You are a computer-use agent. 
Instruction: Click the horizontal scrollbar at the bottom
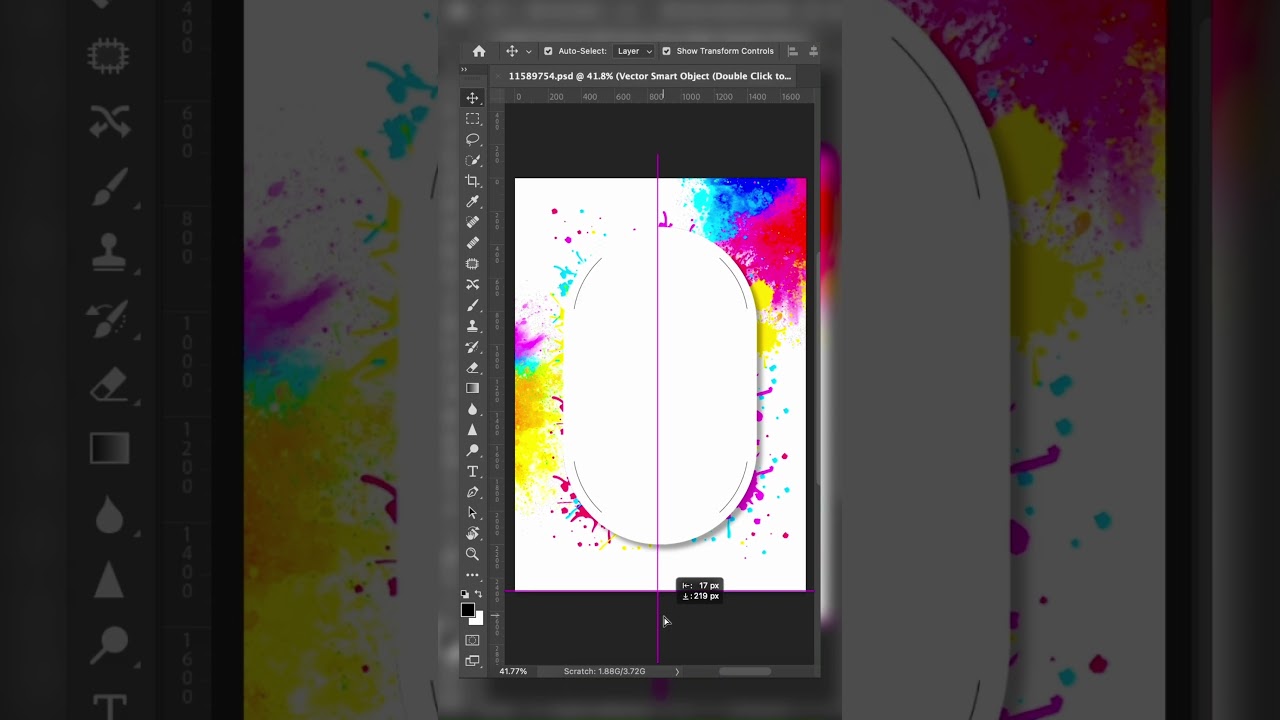click(x=745, y=671)
